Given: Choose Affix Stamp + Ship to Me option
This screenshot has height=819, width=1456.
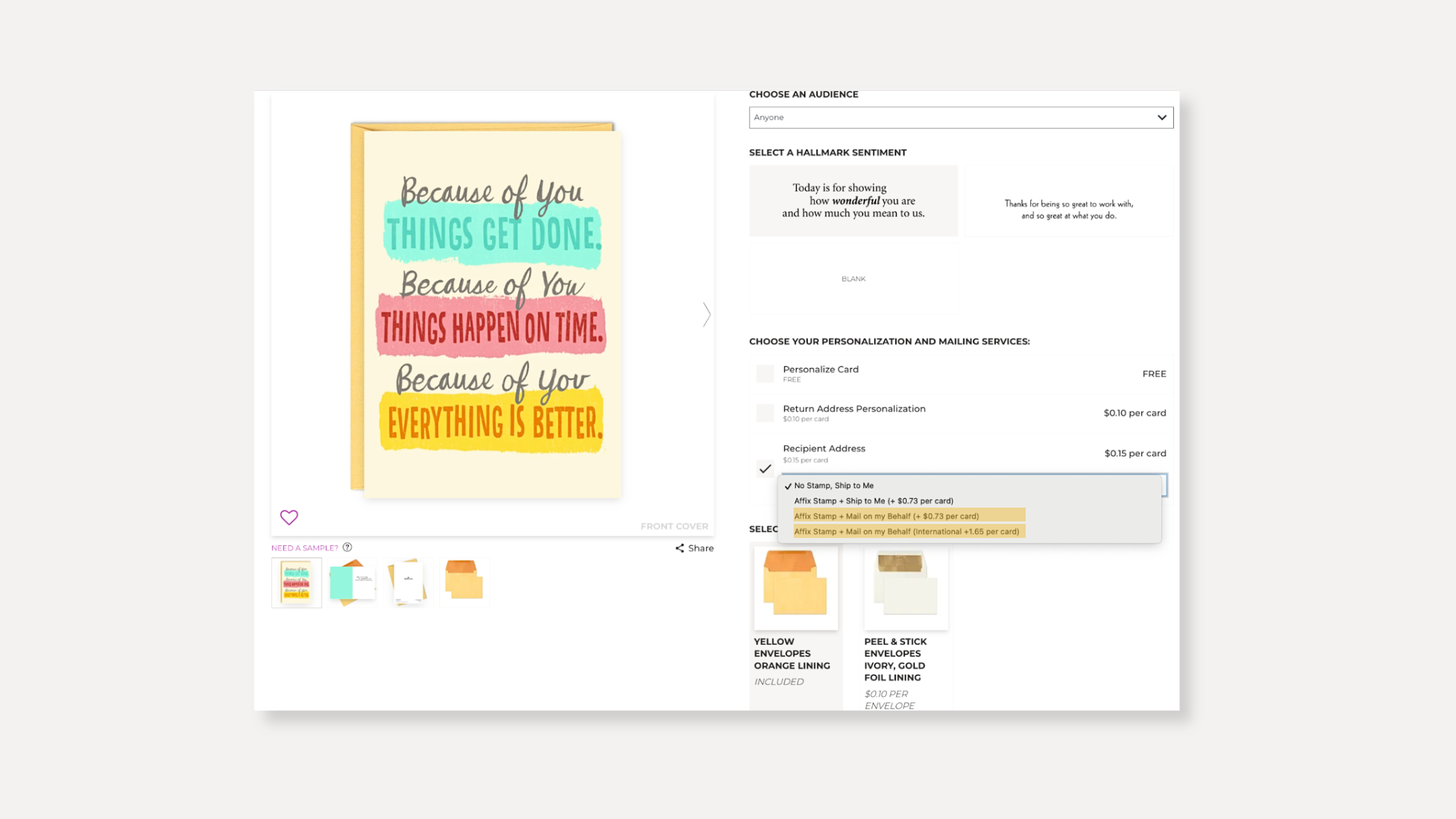Looking at the screenshot, I should [874, 501].
